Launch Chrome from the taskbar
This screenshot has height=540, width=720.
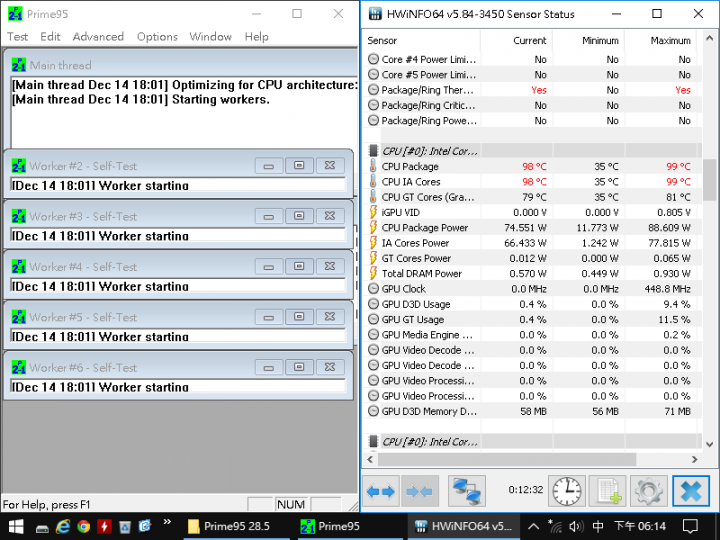click(x=84, y=526)
